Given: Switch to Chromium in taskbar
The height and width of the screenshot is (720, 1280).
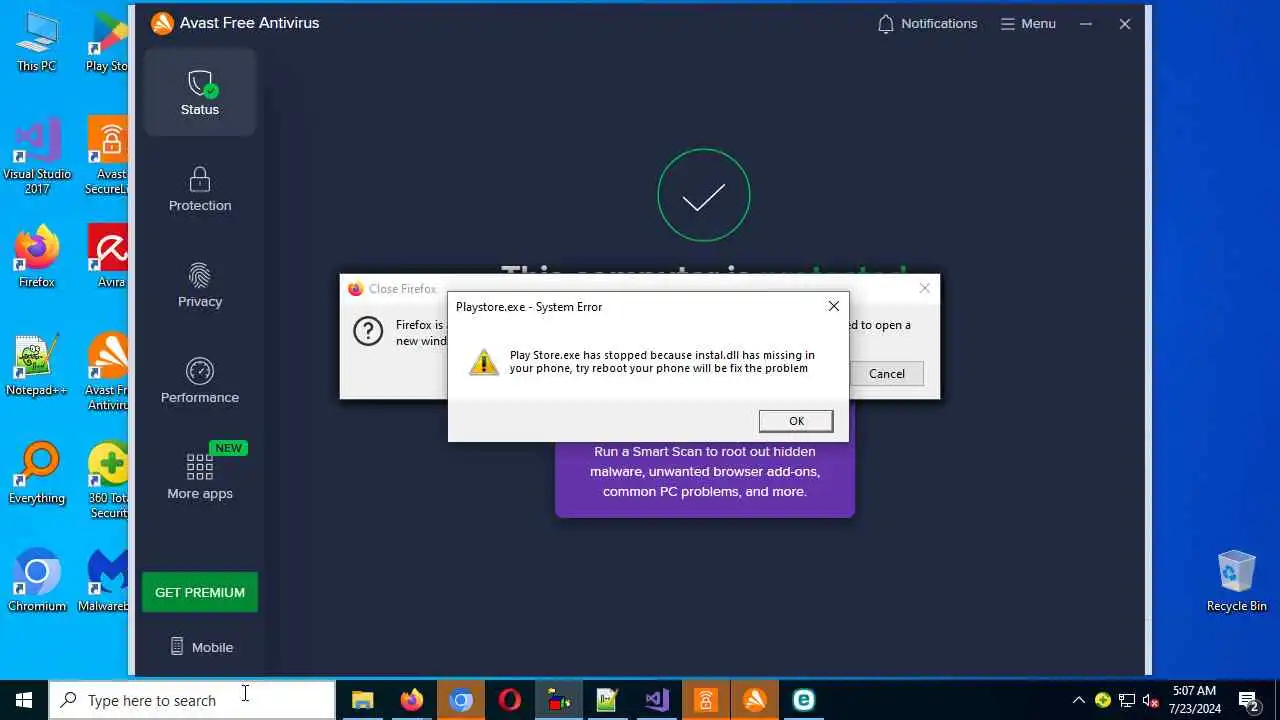Looking at the screenshot, I should point(461,700).
